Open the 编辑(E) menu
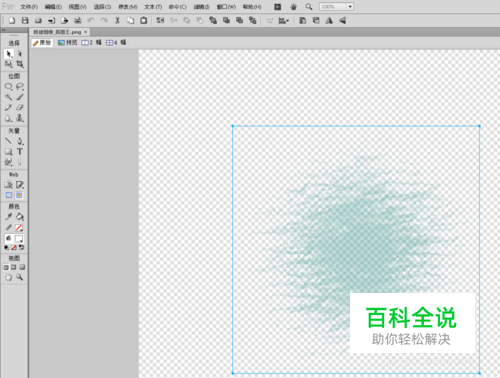Viewport: 500px width, 378px height. click(53, 7)
